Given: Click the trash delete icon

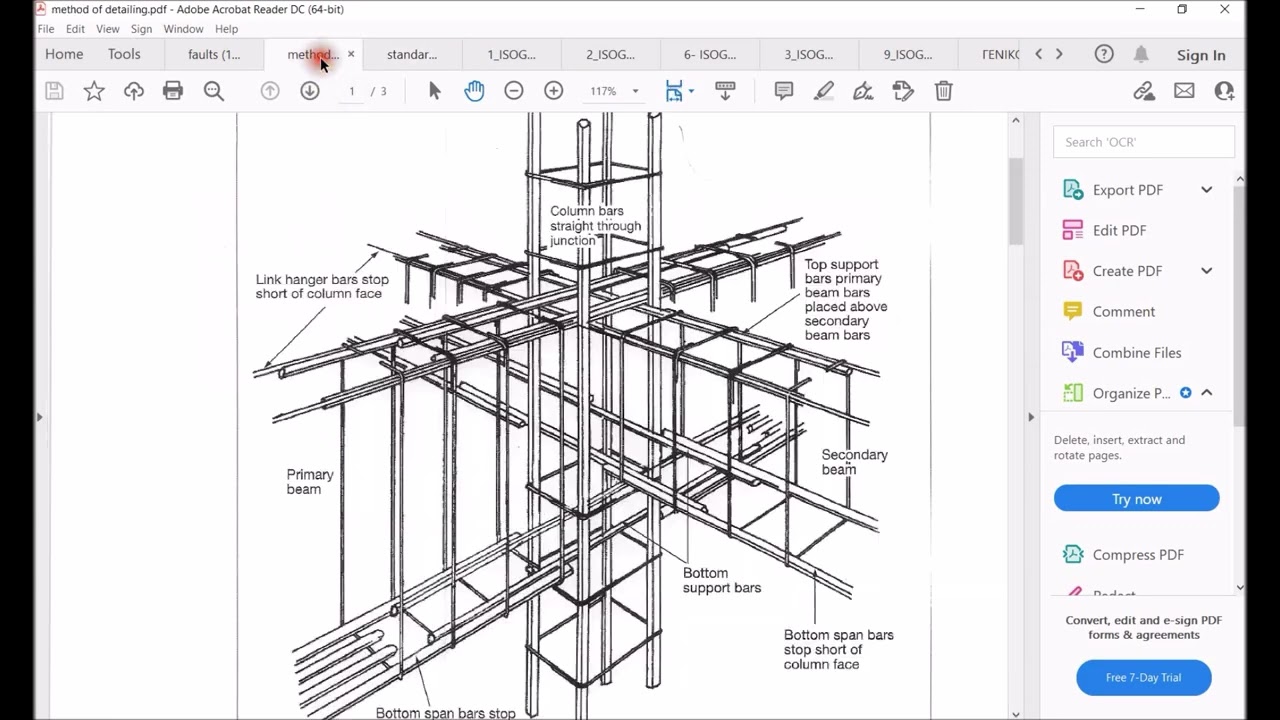Looking at the screenshot, I should [943, 91].
